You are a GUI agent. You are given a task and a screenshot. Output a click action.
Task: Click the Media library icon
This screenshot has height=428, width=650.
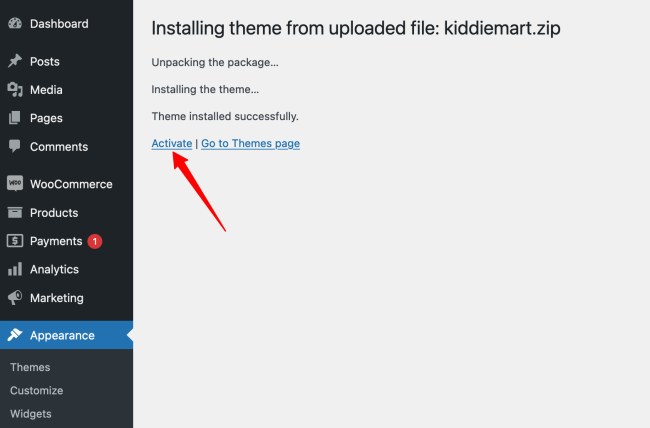pyautogui.click(x=15, y=90)
